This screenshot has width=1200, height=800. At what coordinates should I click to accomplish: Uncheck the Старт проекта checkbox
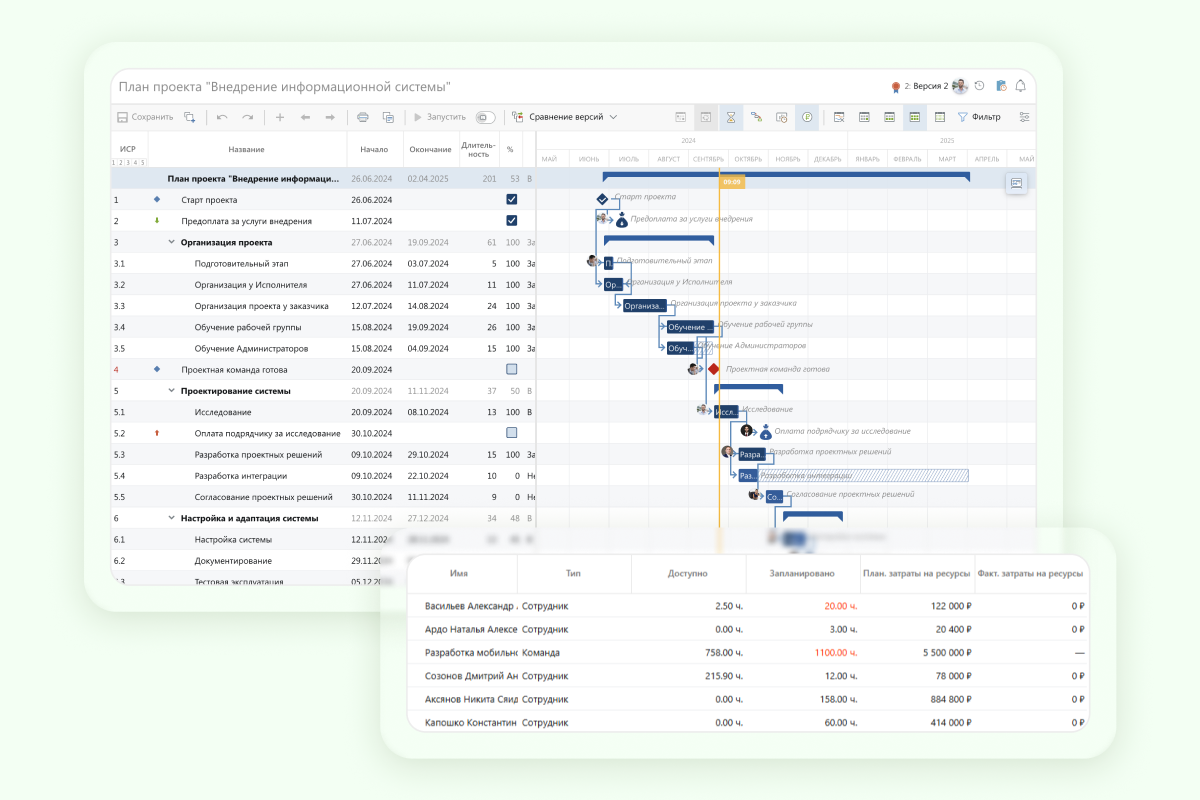click(x=512, y=200)
